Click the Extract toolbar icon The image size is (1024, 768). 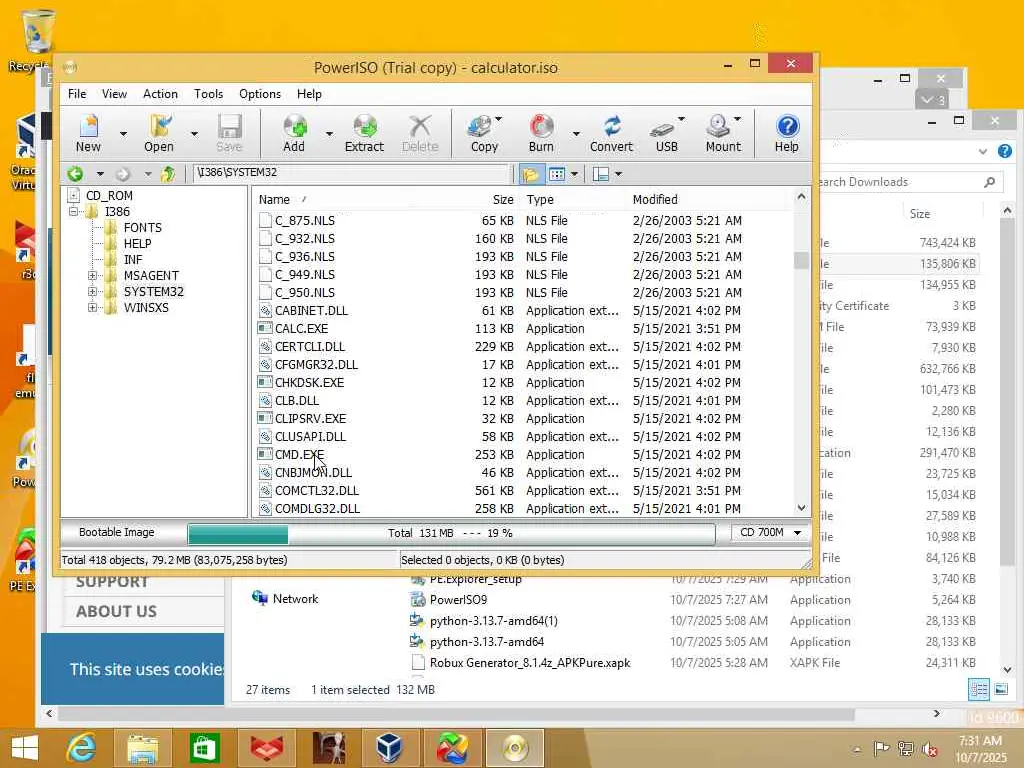[364, 133]
